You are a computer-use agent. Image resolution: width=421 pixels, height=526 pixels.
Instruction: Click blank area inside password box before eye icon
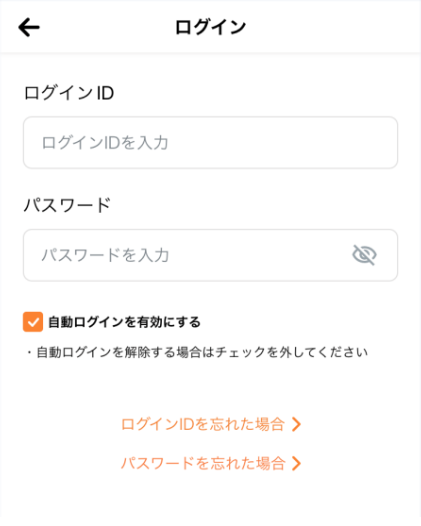(260, 255)
